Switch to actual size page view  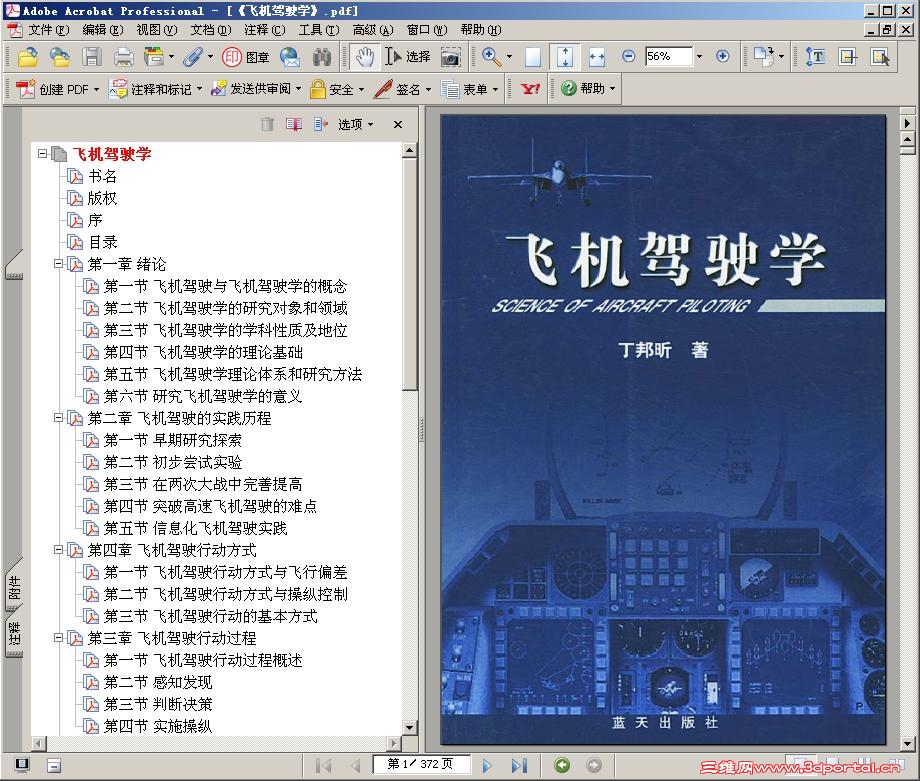tap(533, 57)
